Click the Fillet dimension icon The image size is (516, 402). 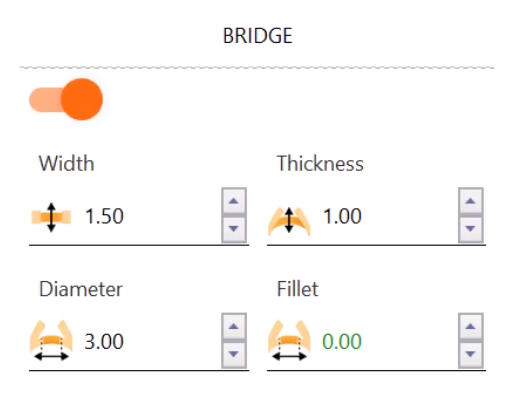(289, 341)
